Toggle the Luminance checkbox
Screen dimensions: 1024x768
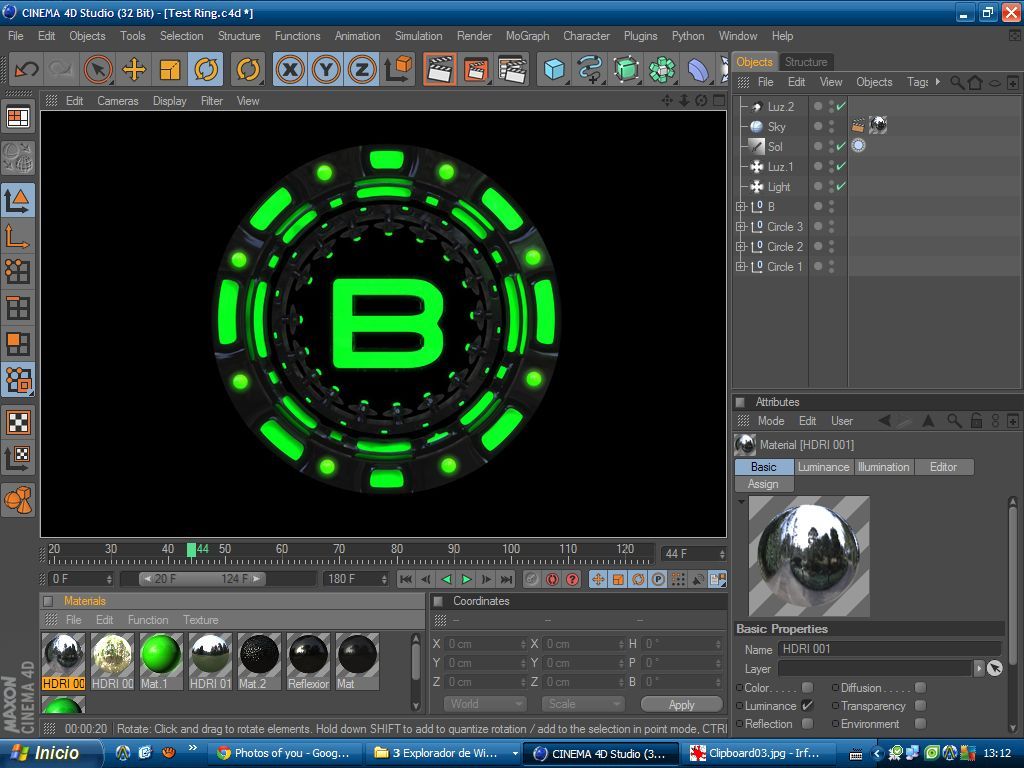pyautogui.click(x=807, y=705)
